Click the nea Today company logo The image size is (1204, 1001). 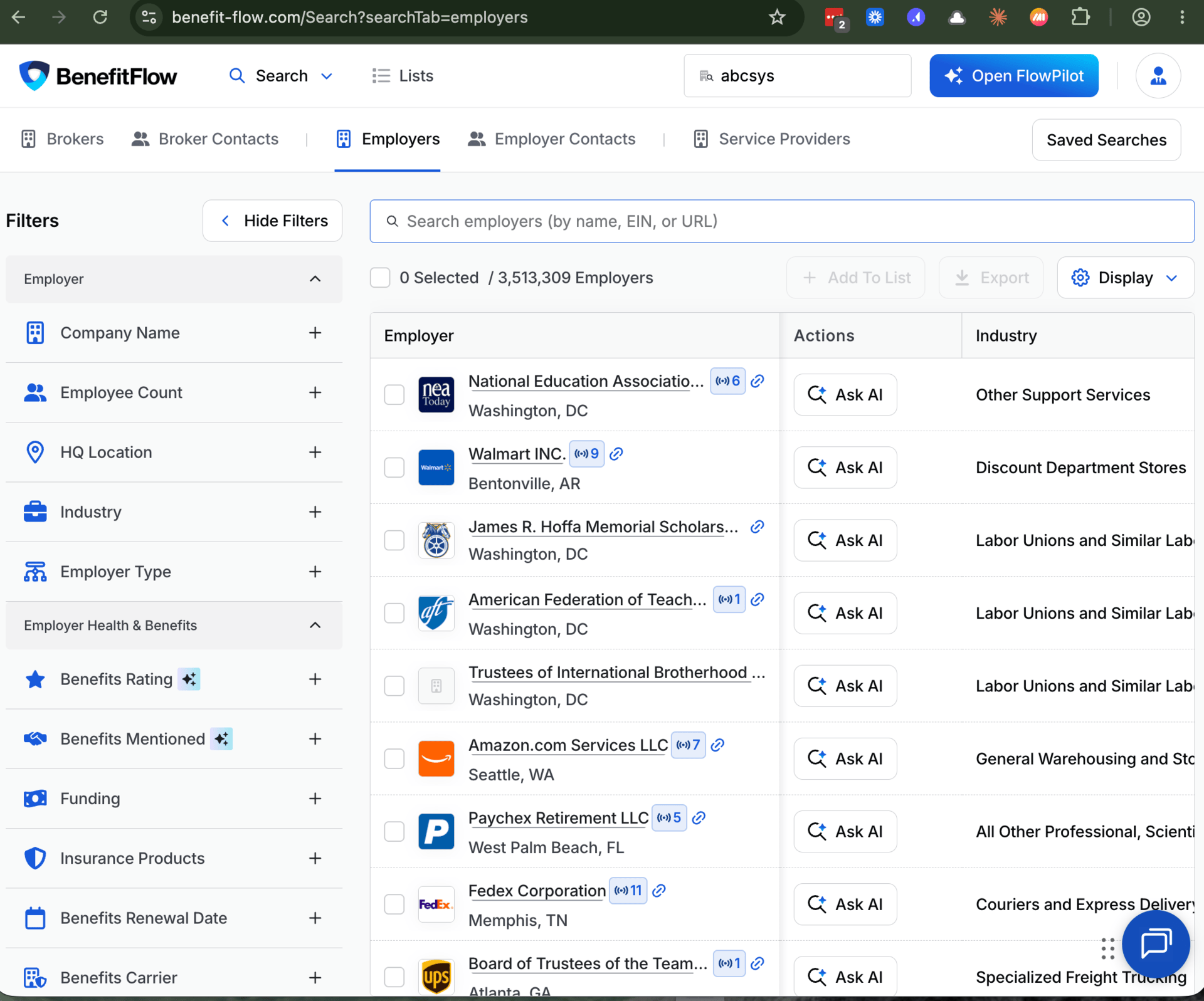tap(436, 394)
